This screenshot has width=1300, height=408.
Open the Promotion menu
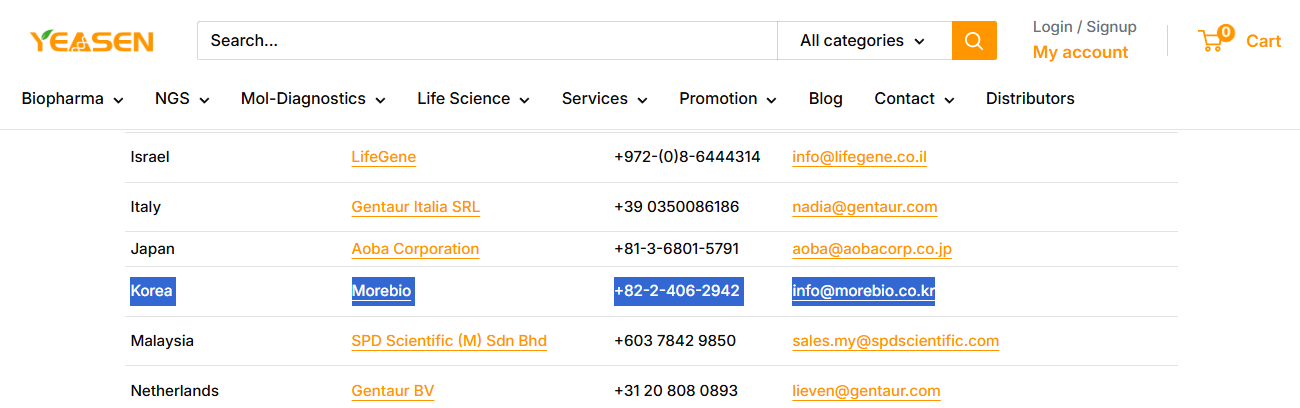click(x=727, y=99)
